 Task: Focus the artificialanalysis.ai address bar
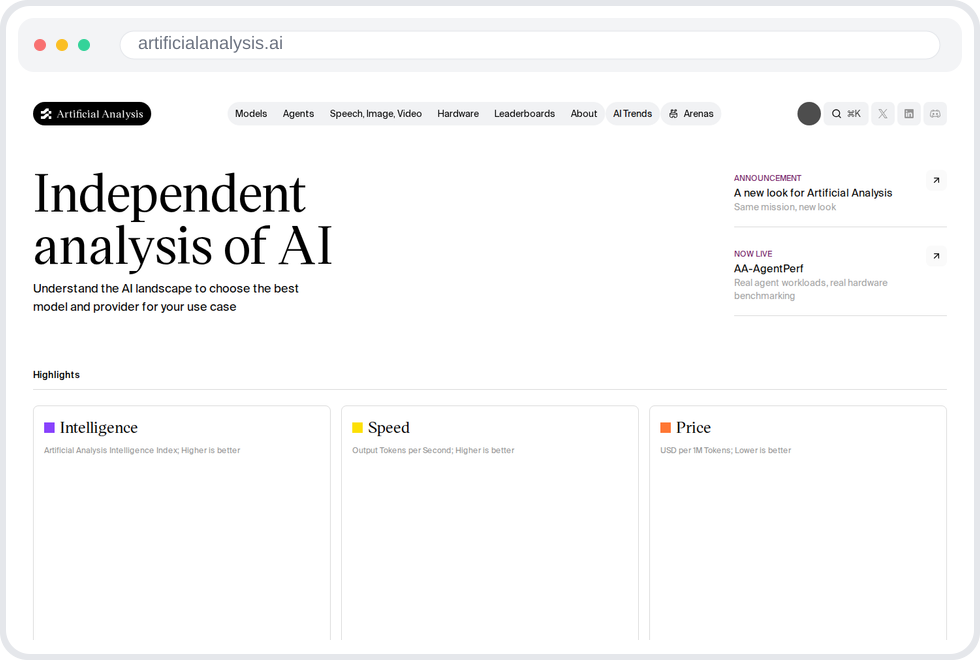coord(530,44)
